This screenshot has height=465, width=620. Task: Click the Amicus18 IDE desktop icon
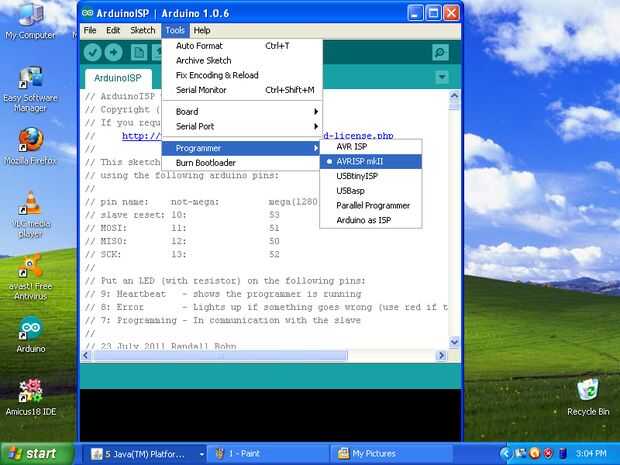(x=30, y=397)
